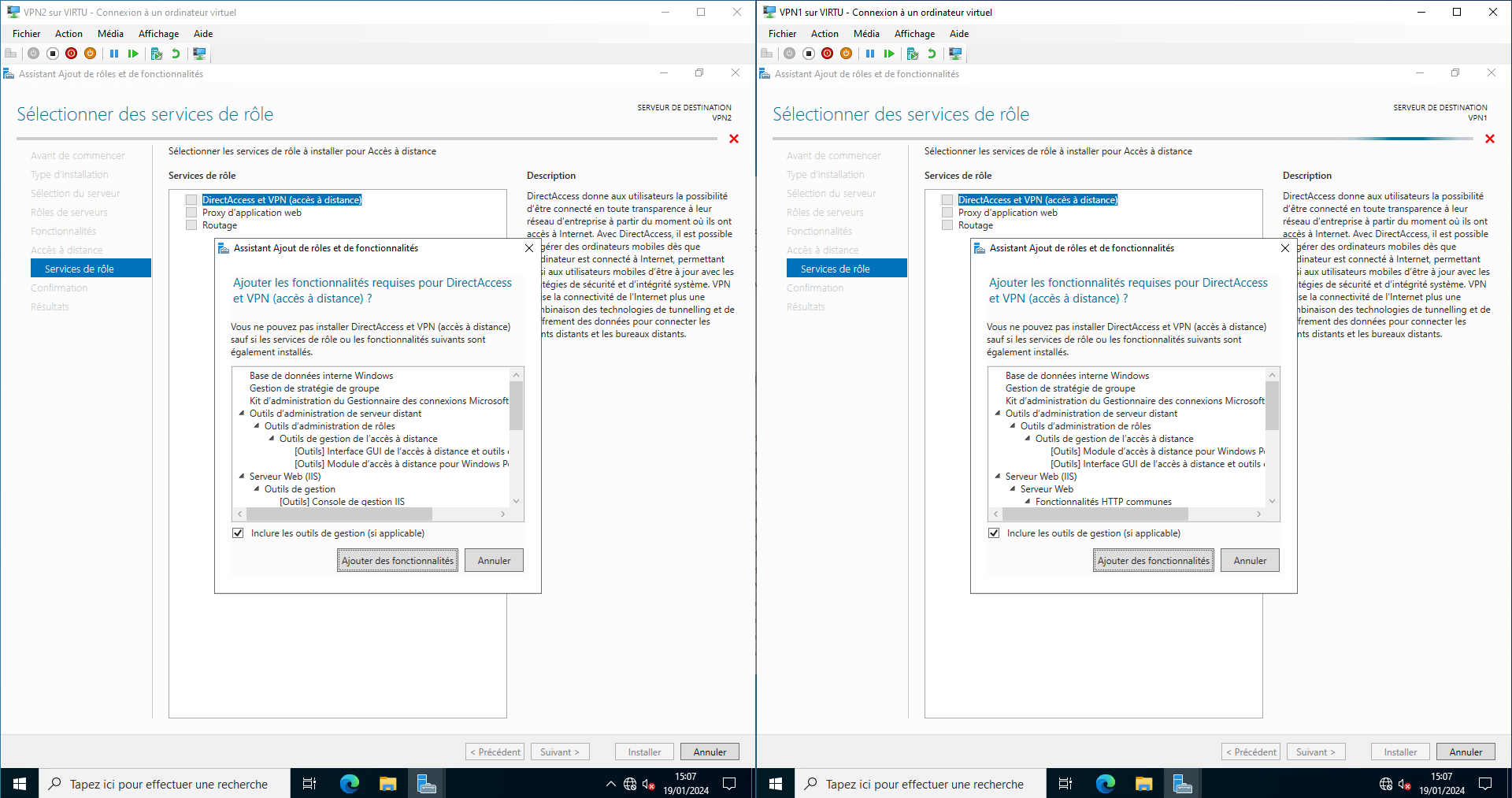
Task: Toggle 'Inclure les outils de gestion' in VPN1 dialog
Action: 994,533
